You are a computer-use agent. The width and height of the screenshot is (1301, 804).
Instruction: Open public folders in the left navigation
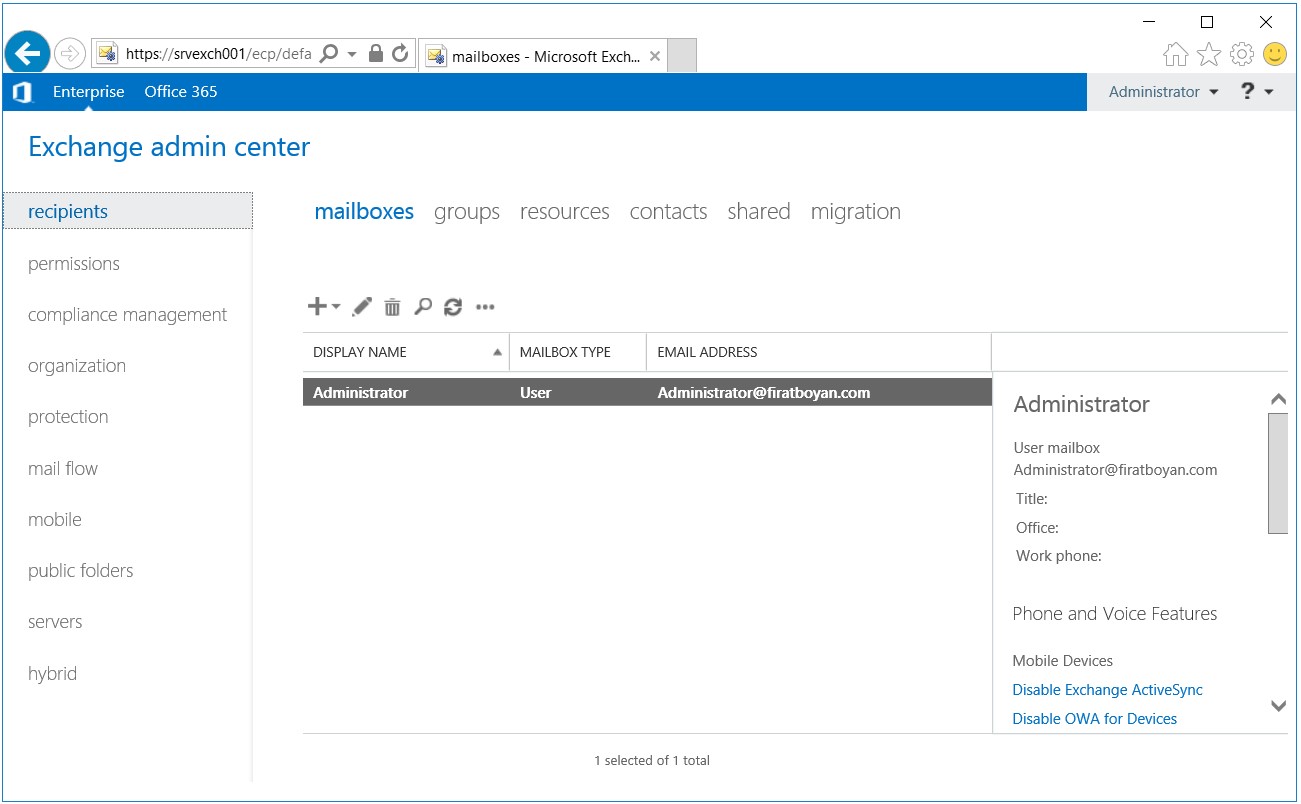pos(81,571)
